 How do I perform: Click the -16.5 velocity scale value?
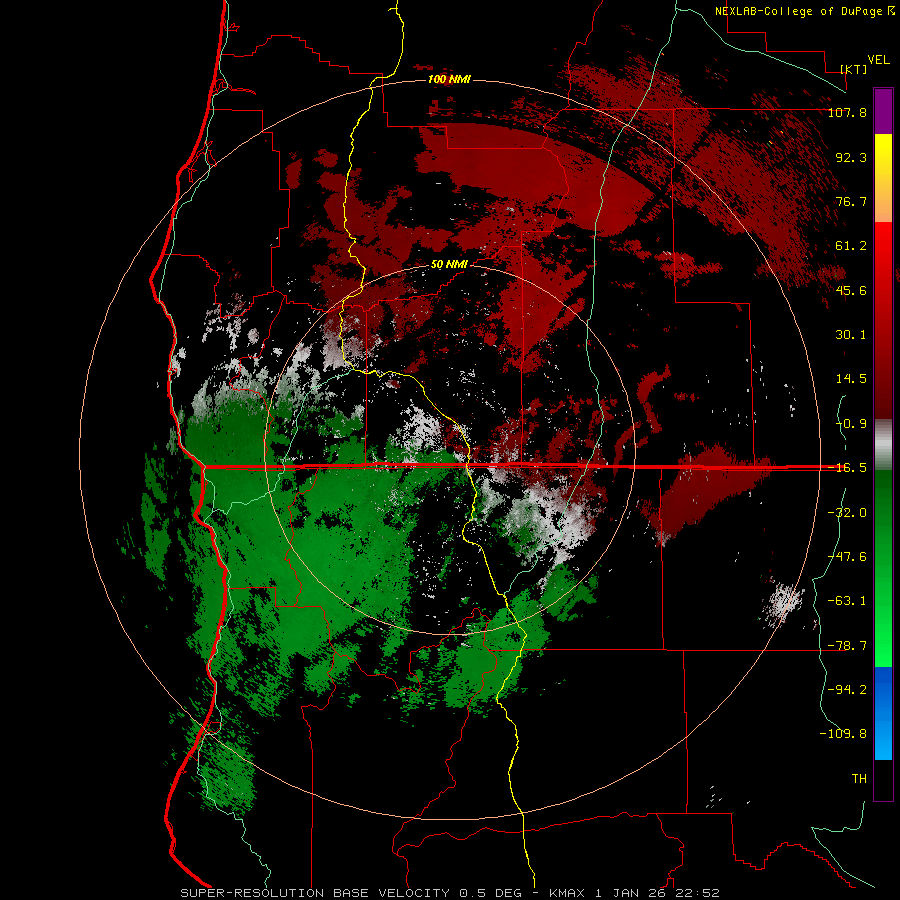847,468
